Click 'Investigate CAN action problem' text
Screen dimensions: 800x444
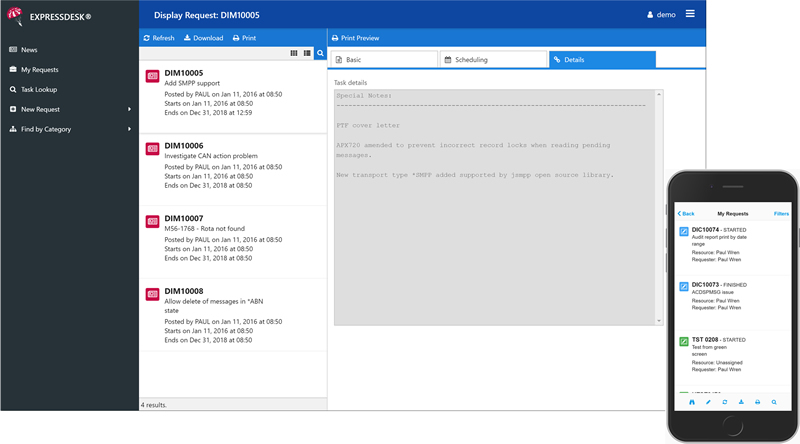coord(211,156)
